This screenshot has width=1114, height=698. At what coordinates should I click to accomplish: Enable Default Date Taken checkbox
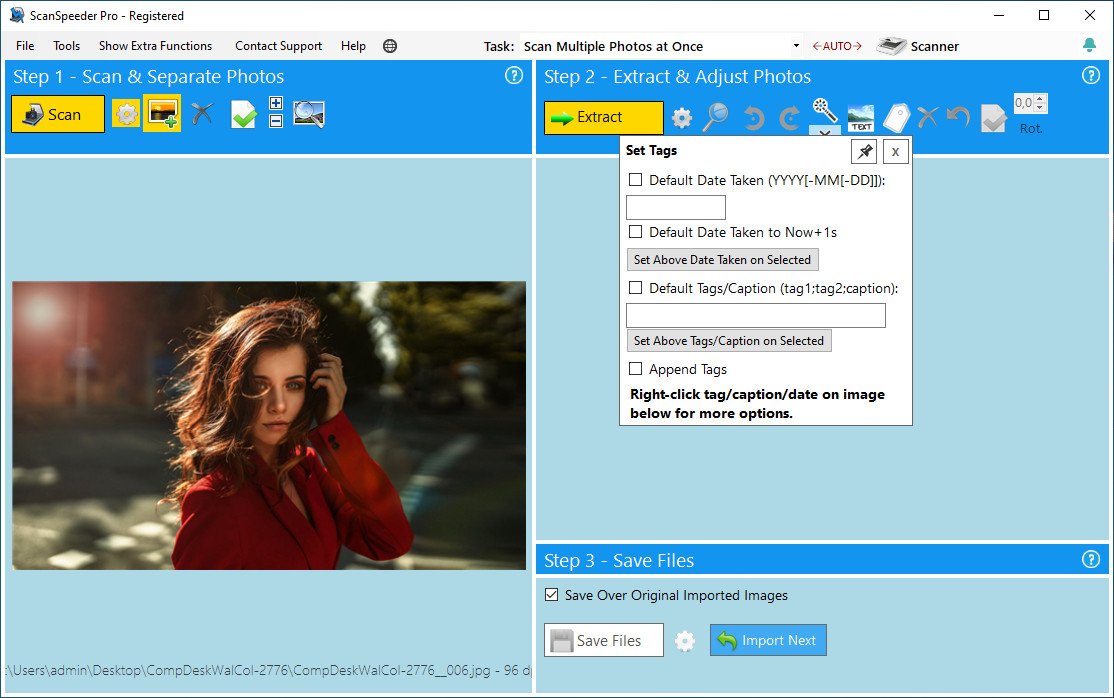click(x=635, y=180)
